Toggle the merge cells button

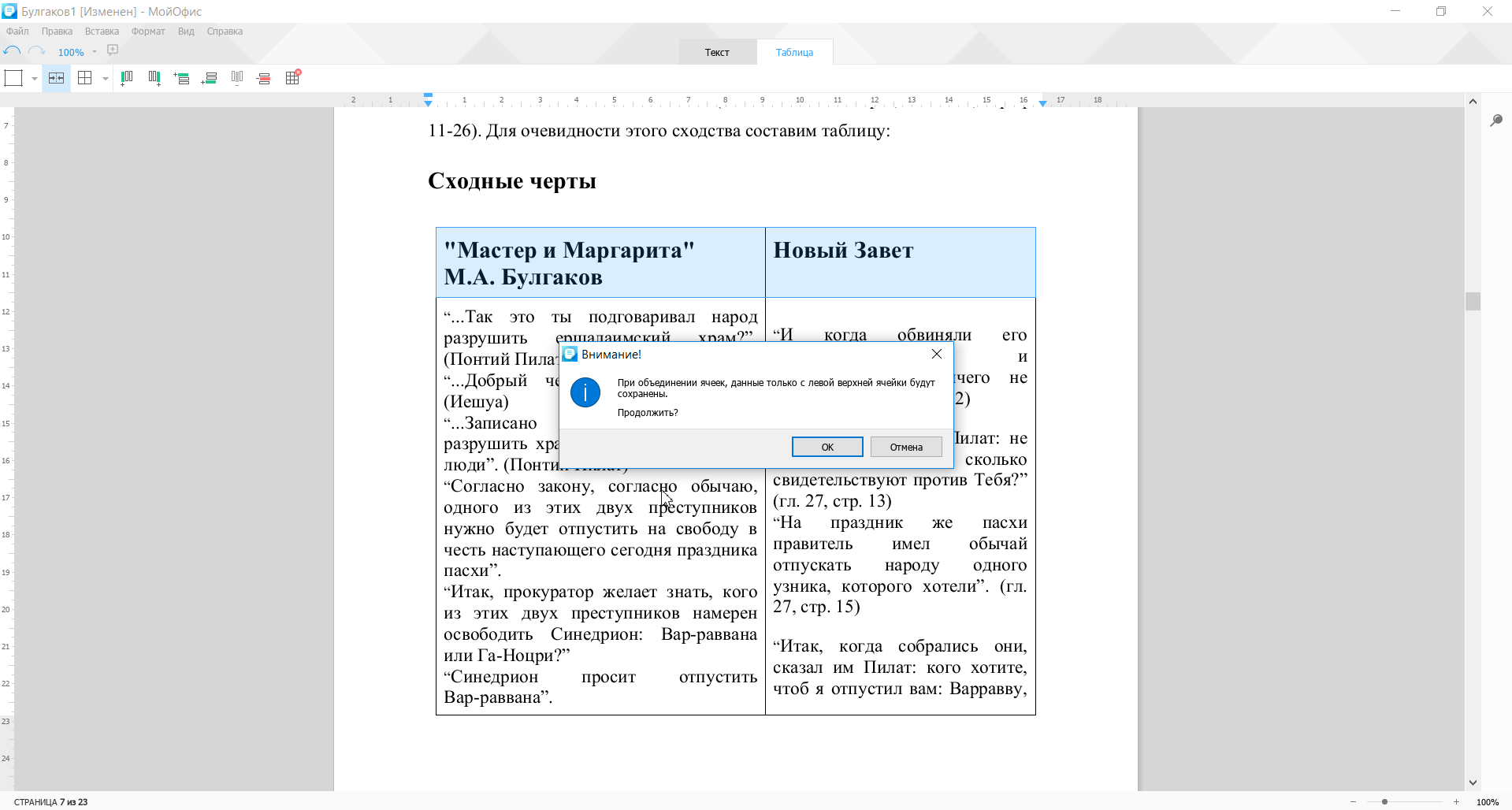(57, 78)
